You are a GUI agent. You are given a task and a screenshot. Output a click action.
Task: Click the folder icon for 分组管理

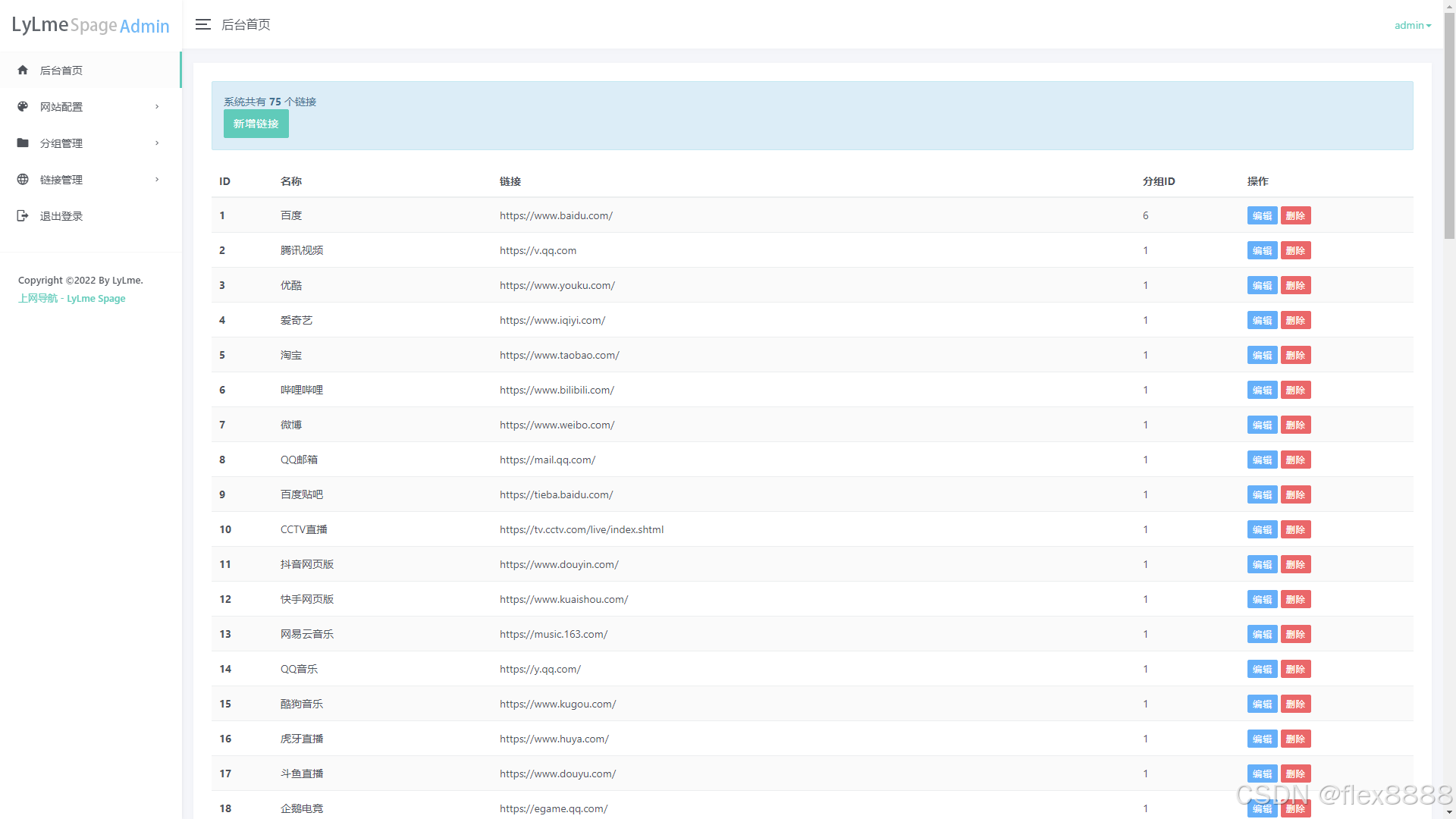click(23, 143)
